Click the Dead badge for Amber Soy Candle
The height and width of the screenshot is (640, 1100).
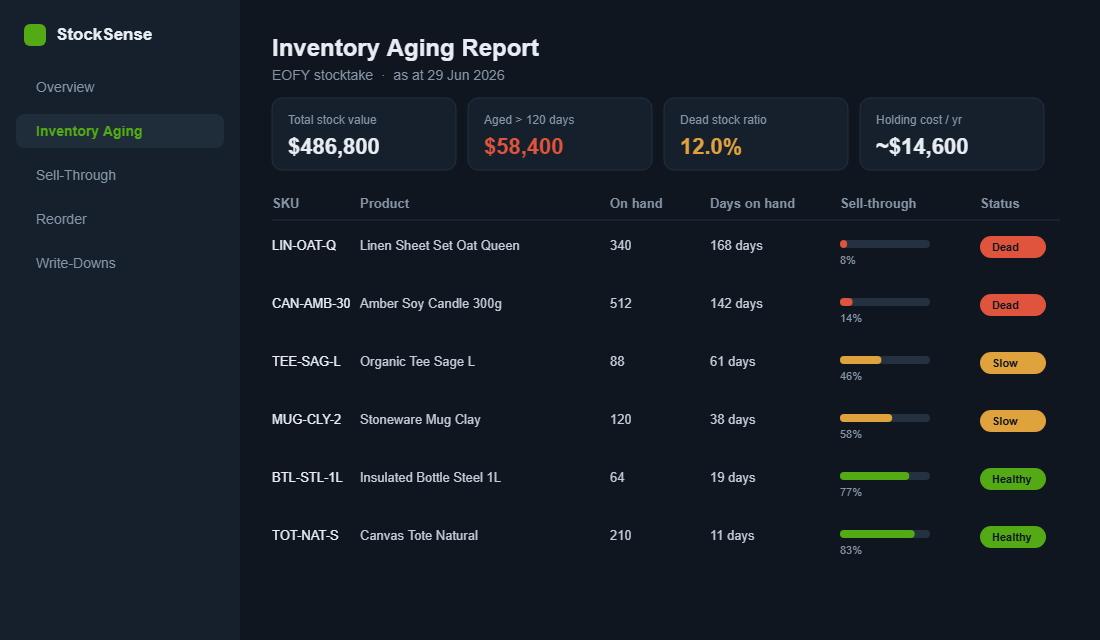1012,305
